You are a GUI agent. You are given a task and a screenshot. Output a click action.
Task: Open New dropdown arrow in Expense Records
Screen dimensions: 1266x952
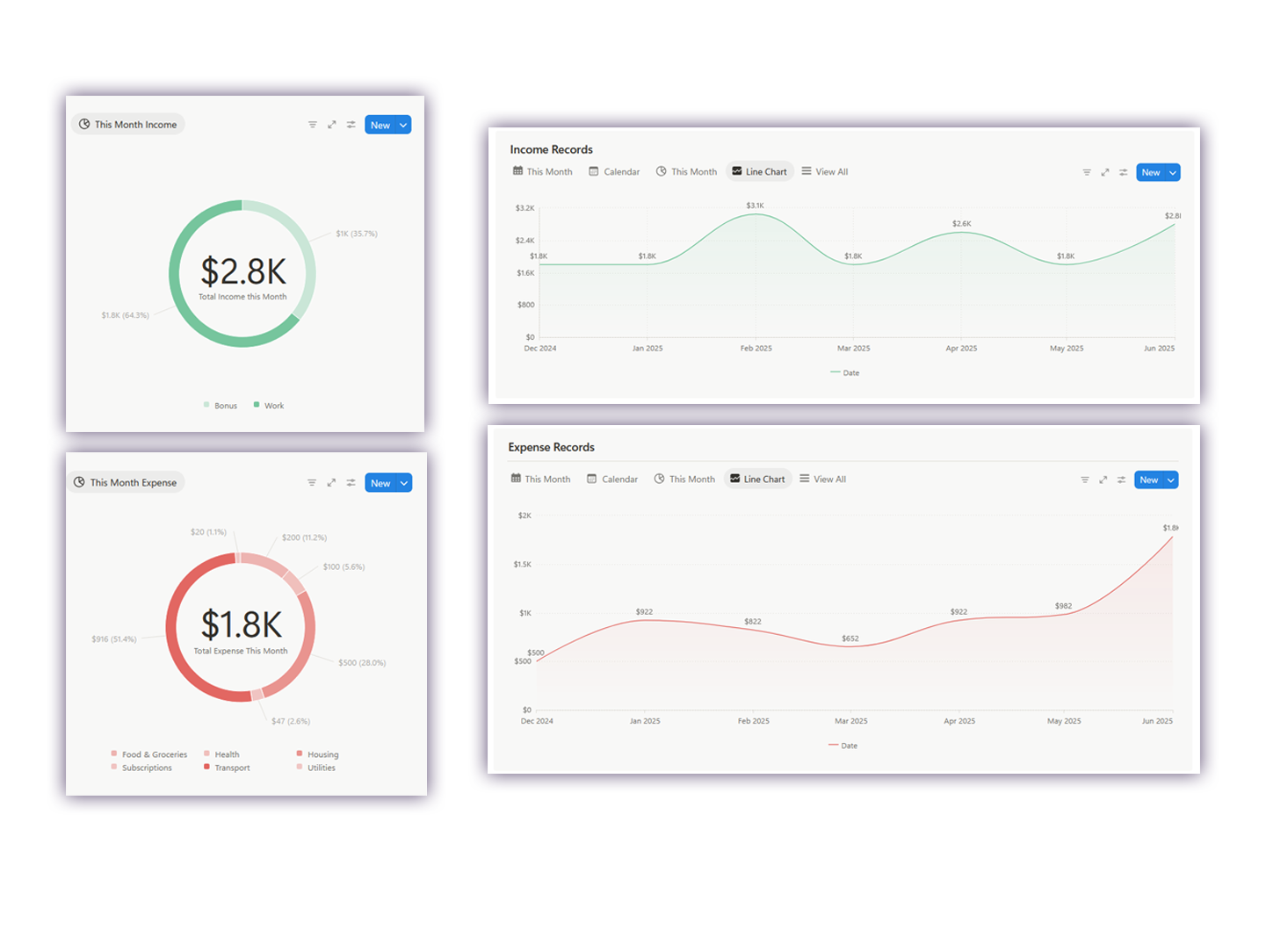click(x=1170, y=480)
